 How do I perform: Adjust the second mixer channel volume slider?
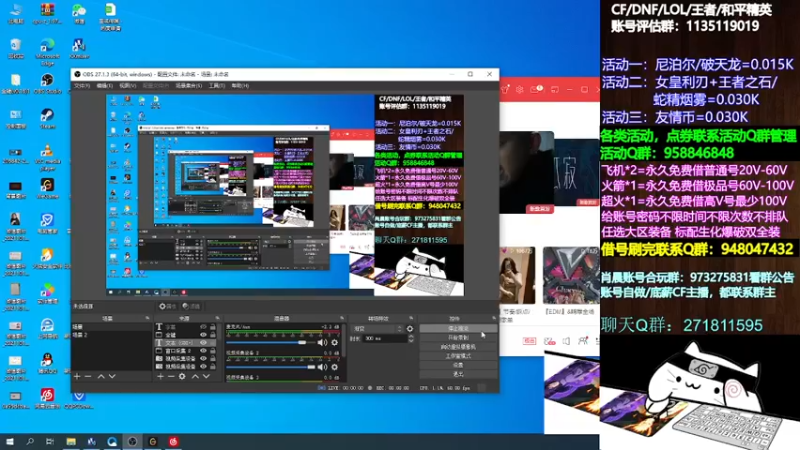coord(271,367)
